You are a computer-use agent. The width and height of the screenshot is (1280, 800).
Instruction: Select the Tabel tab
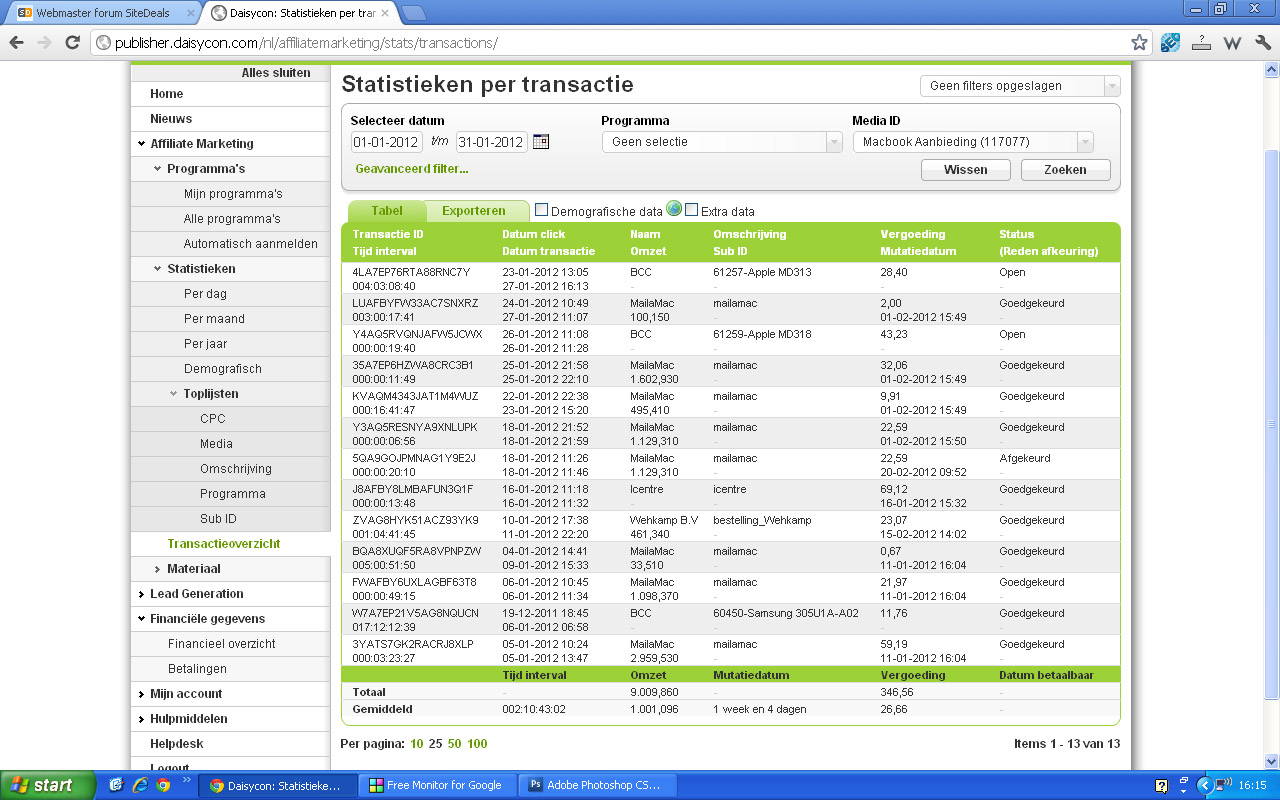point(387,211)
